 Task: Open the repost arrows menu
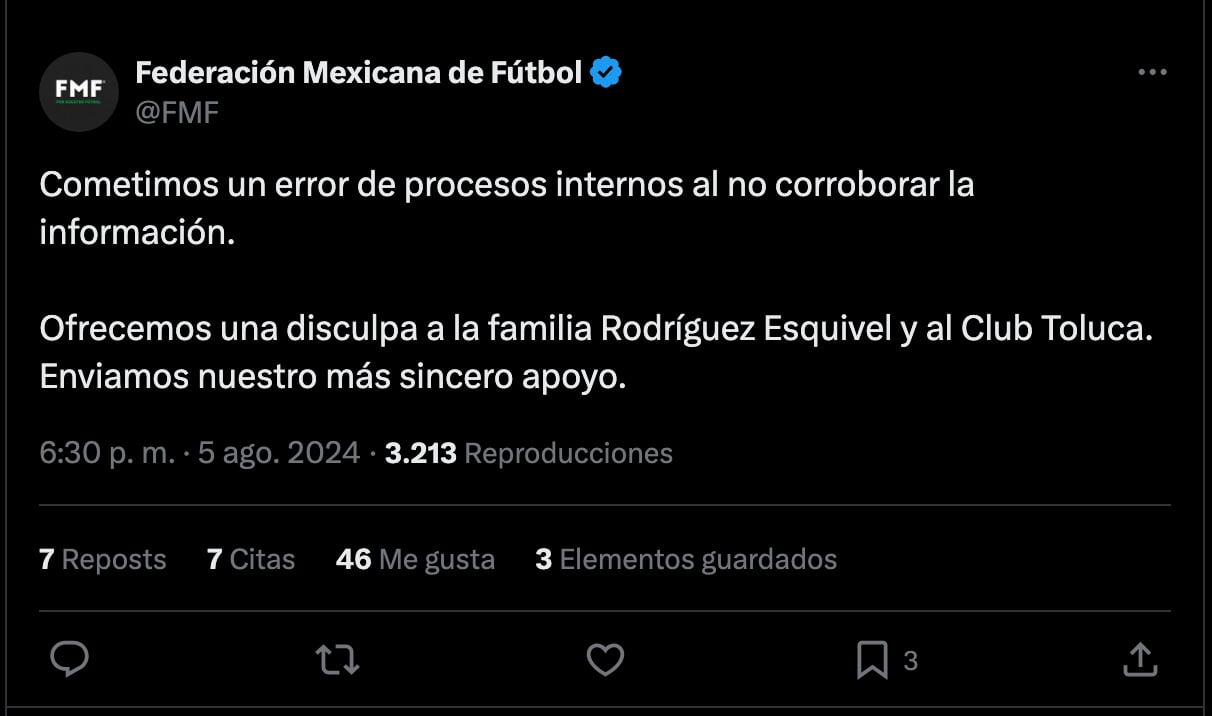click(x=337, y=660)
